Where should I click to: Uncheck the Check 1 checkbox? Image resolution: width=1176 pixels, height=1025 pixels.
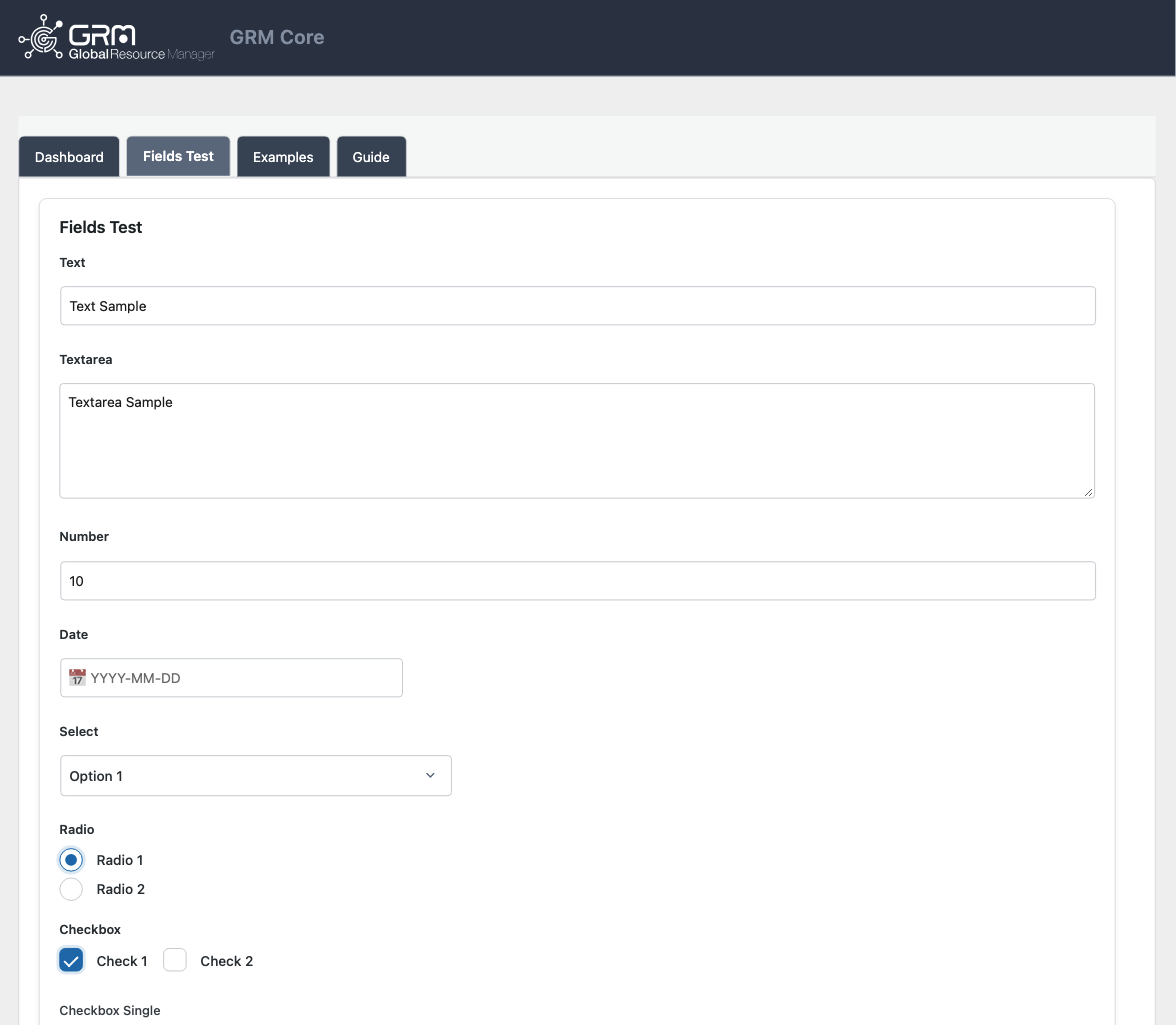pyautogui.click(x=71, y=961)
